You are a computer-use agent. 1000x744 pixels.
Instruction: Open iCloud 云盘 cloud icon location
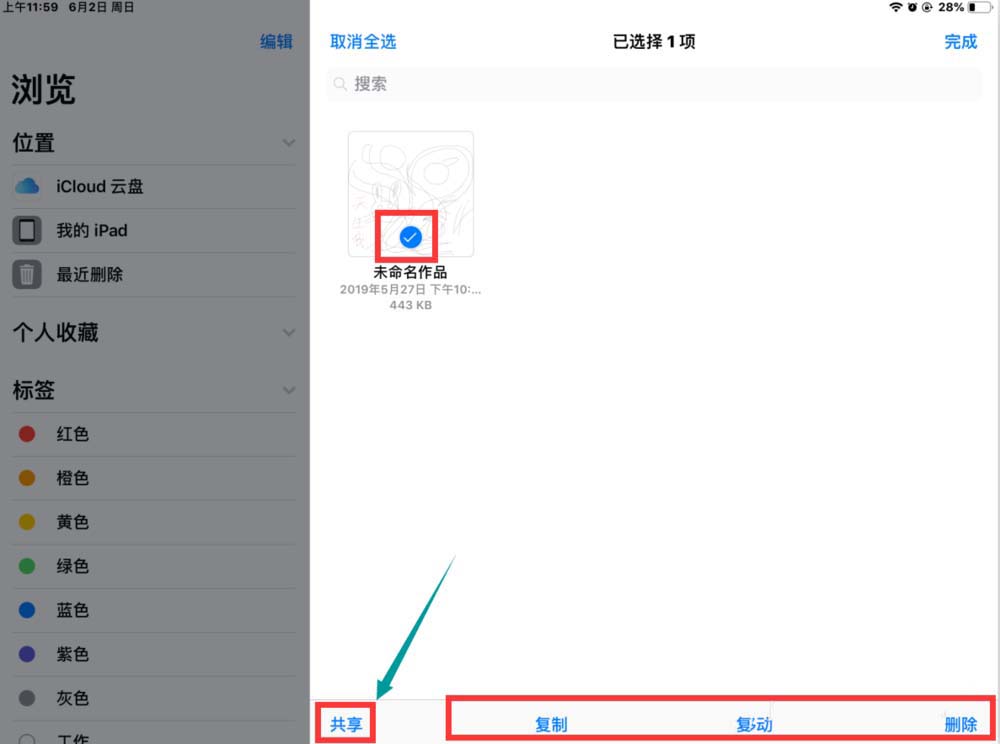coord(27,186)
